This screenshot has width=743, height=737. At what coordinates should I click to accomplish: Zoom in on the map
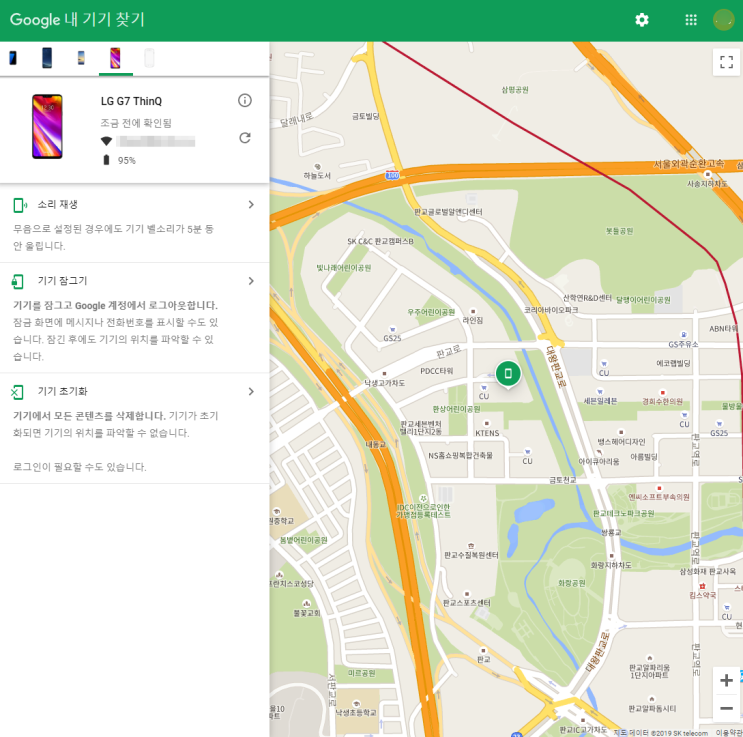tap(726, 681)
